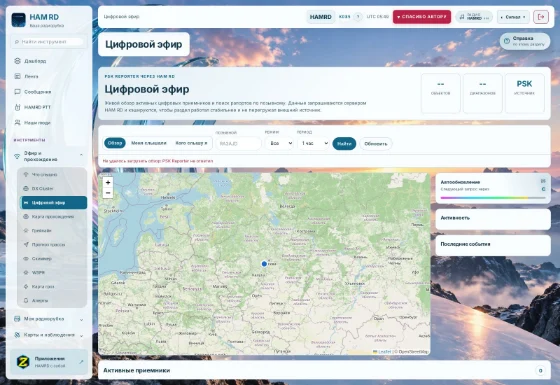Screen dimensions: 560x385
Task: Switch to the Меня слышали tab
Action: tap(149, 143)
